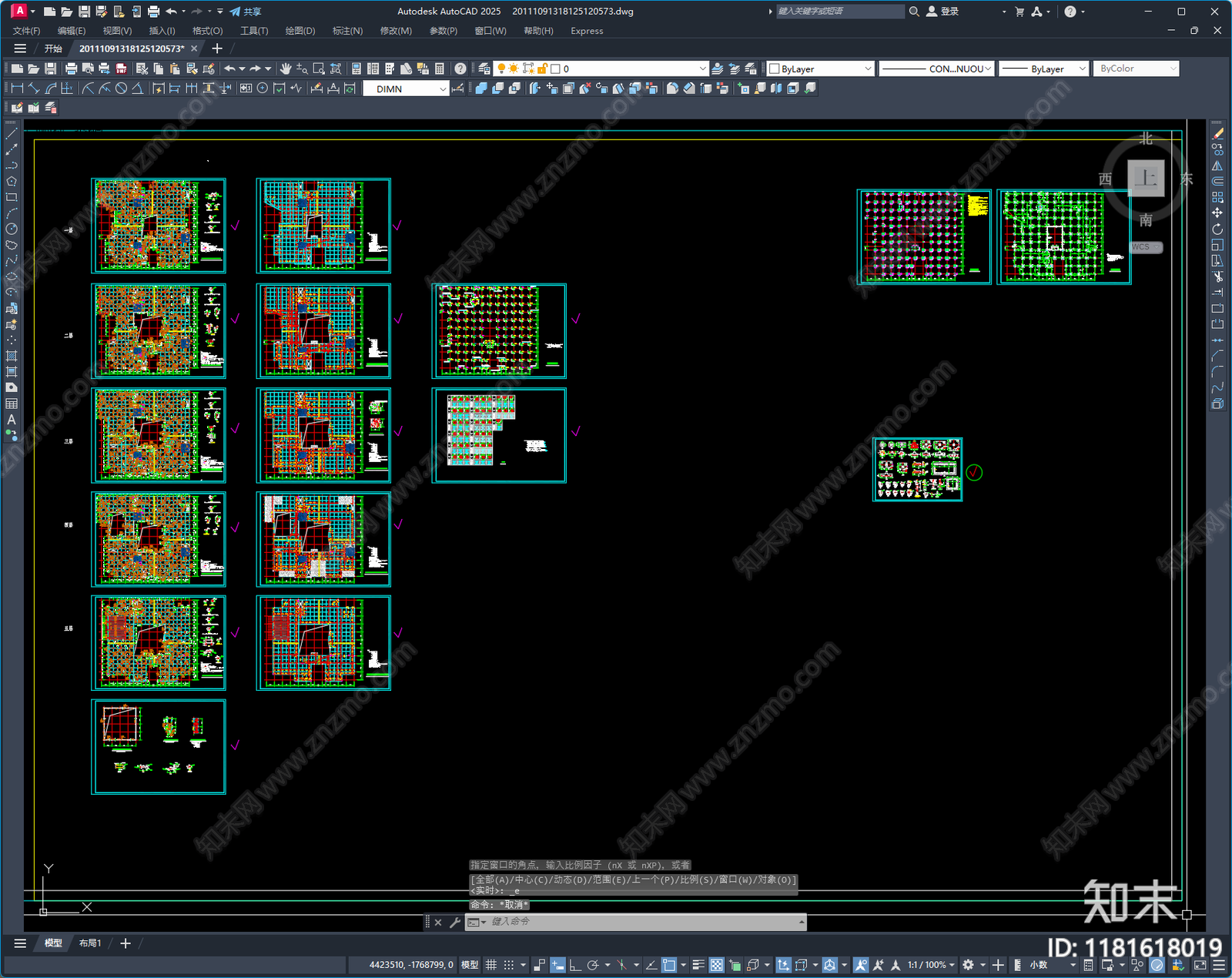Screen dimensions: 1232x978
Task: Select the Line draw tool
Action: (x=12, y=134)
